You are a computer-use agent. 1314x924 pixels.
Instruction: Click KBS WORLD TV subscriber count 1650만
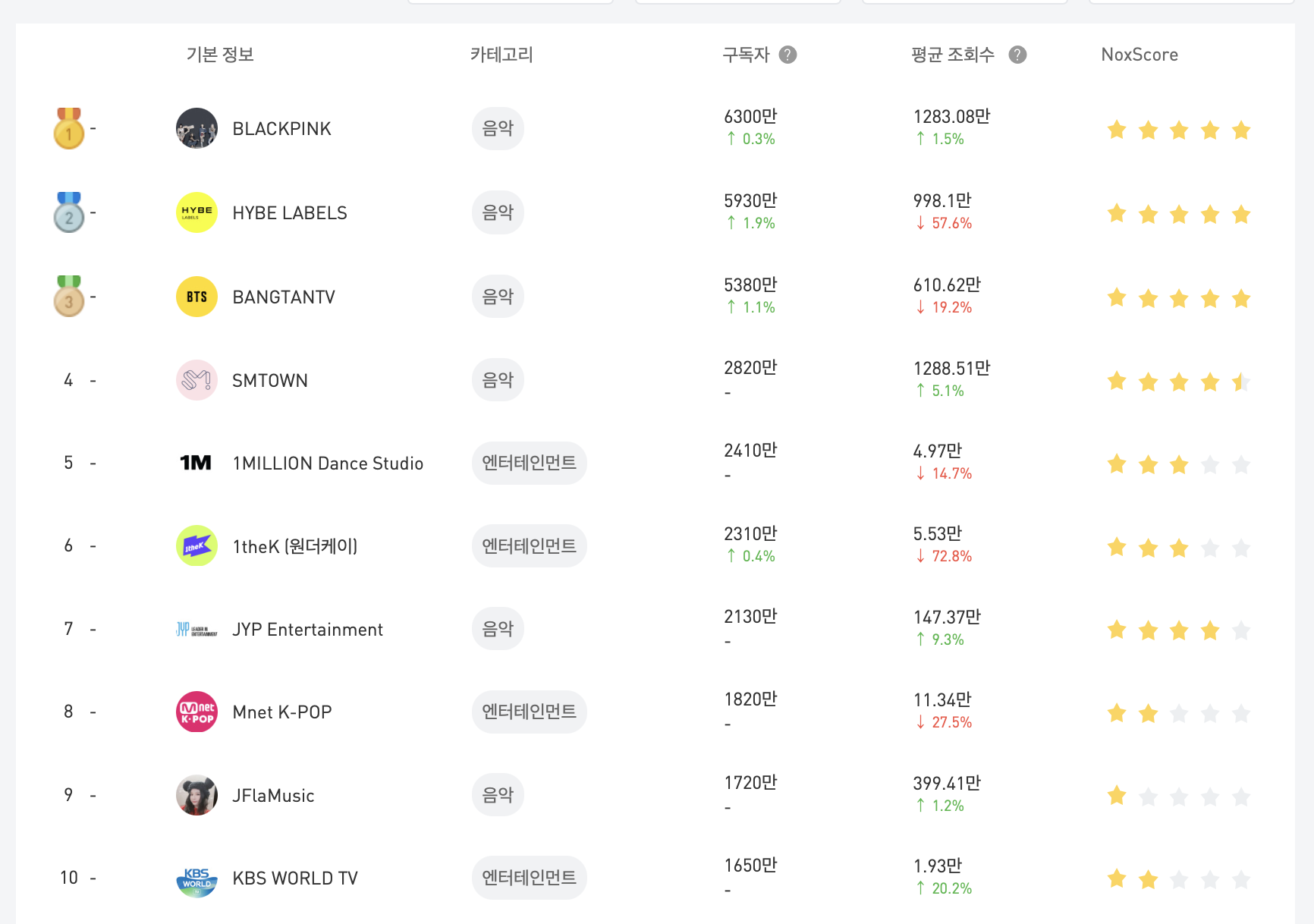coord(750,865)
